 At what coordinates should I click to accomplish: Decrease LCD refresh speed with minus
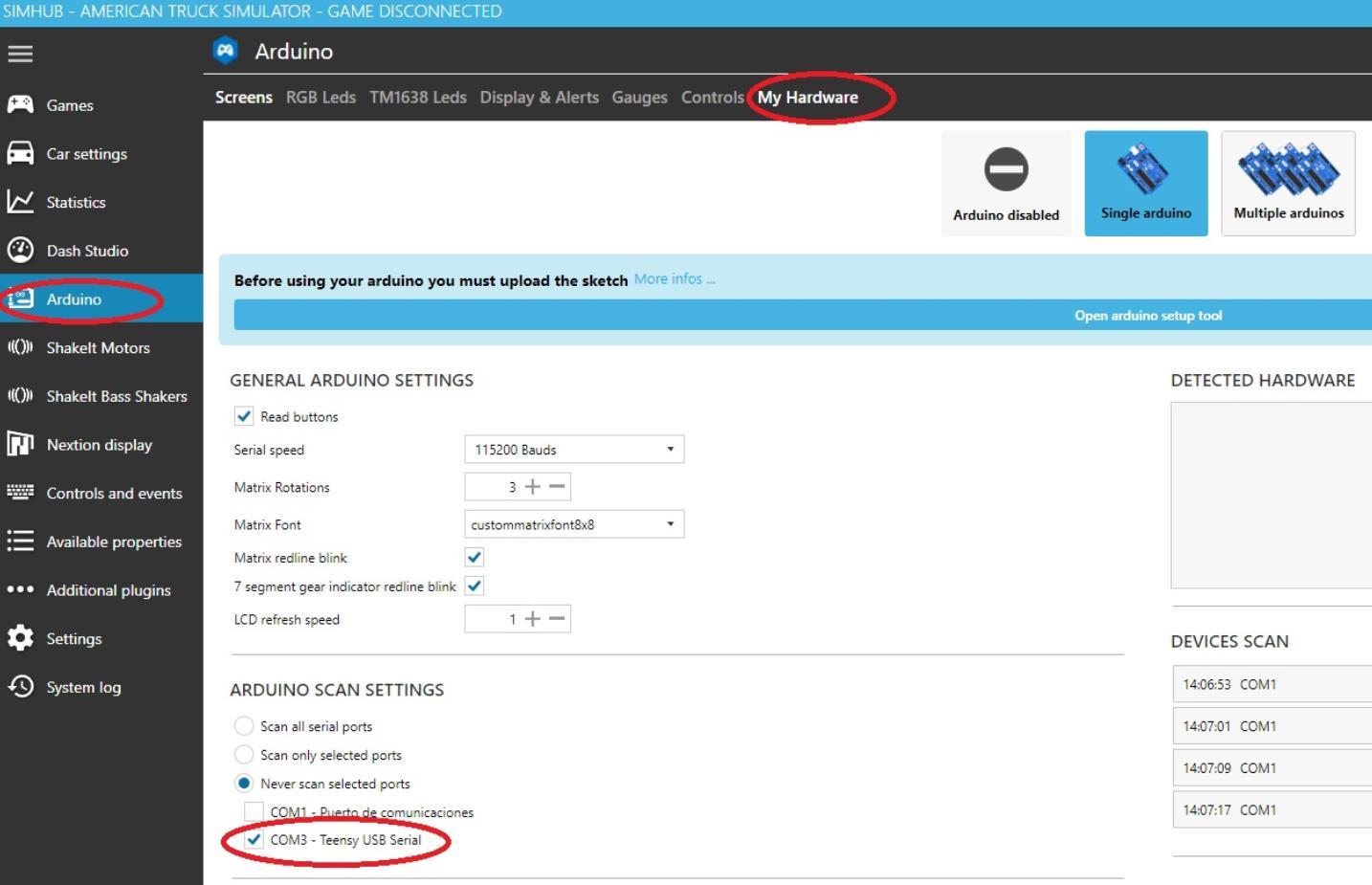(557, 619)
